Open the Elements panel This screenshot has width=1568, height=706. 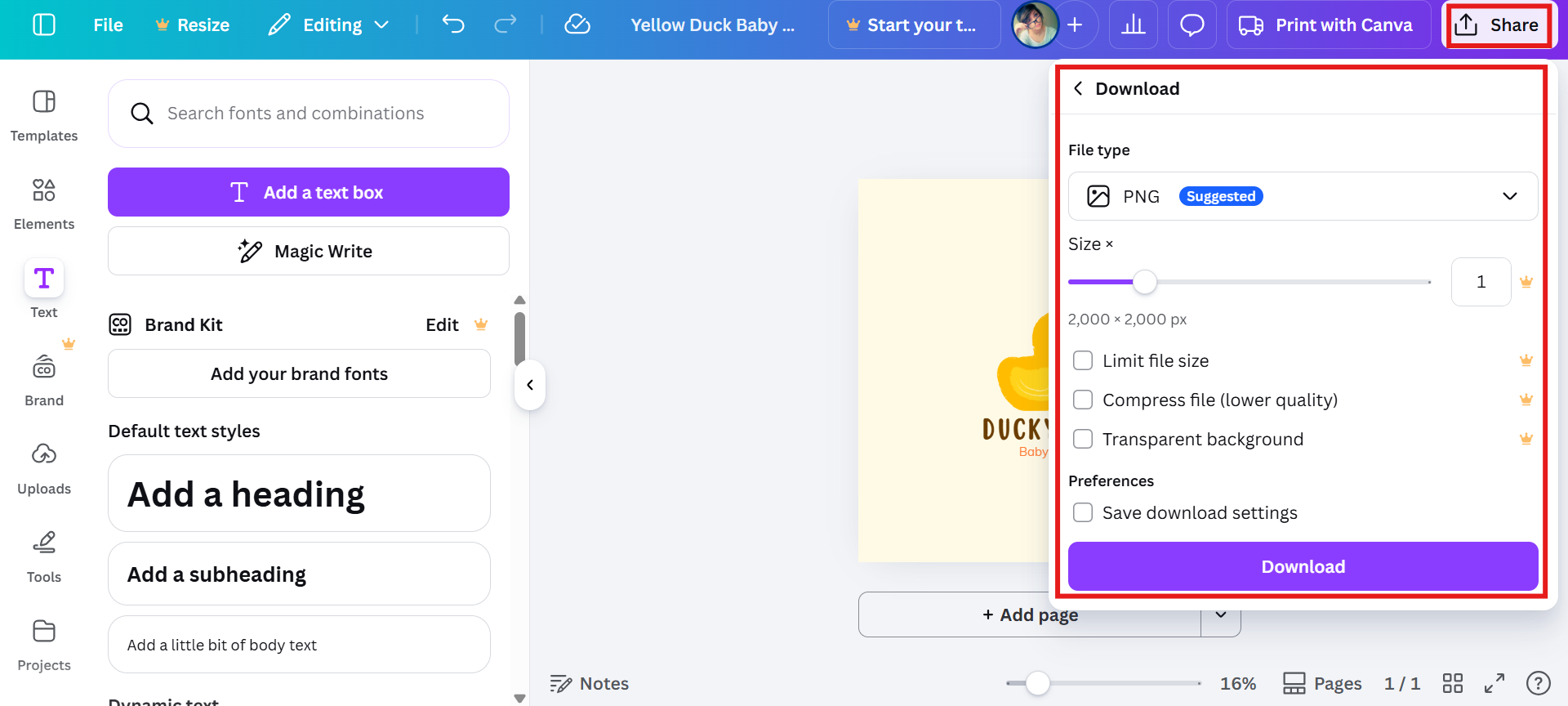pyautogui.click(x=44, y=203)
